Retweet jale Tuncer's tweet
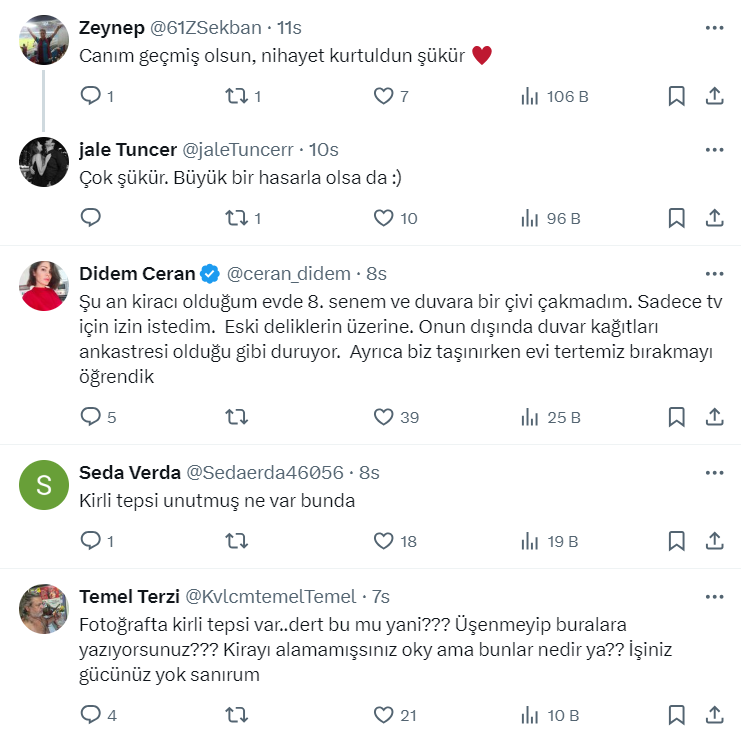 click(x=236, y=218)
